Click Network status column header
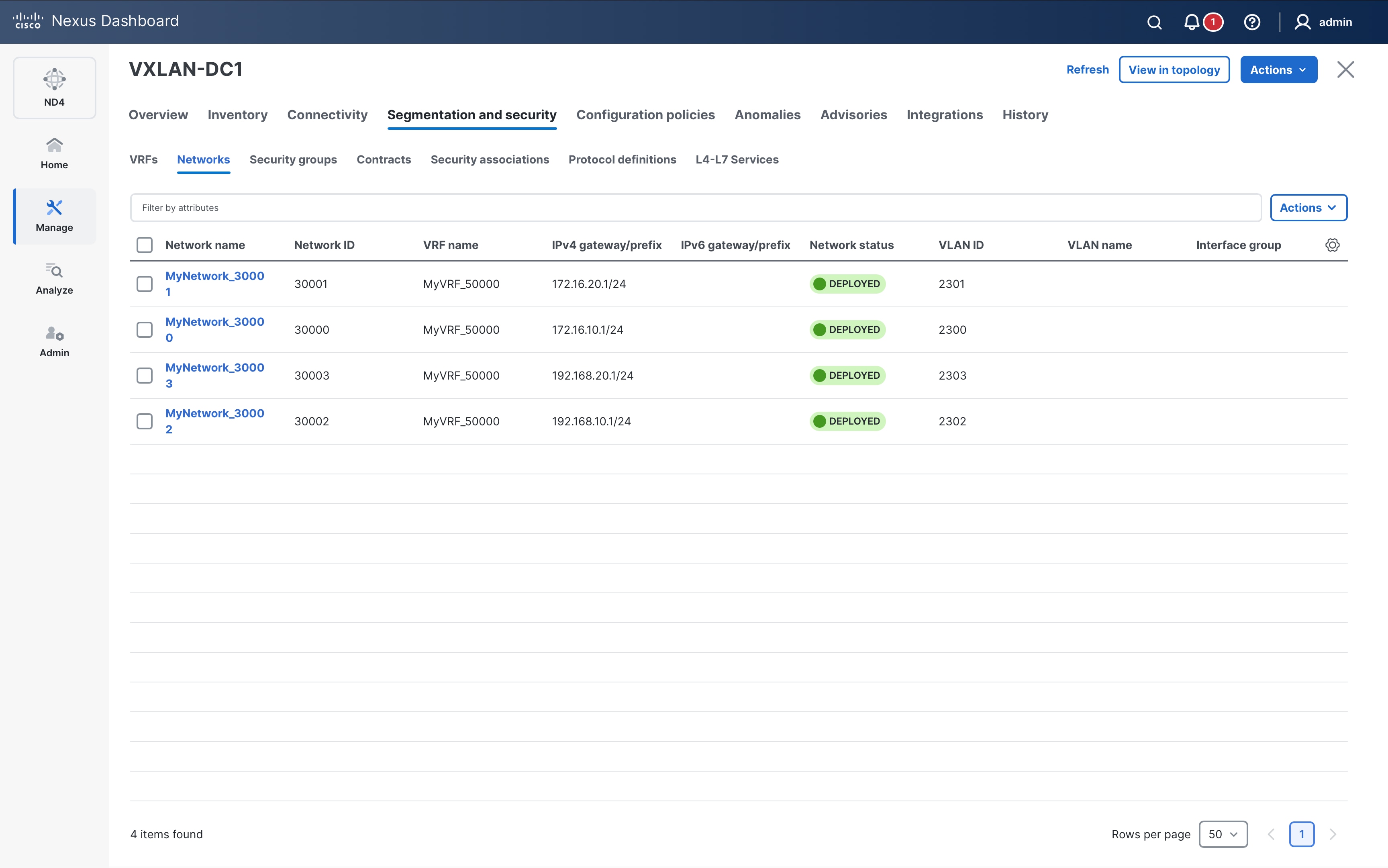 (851, 245)
